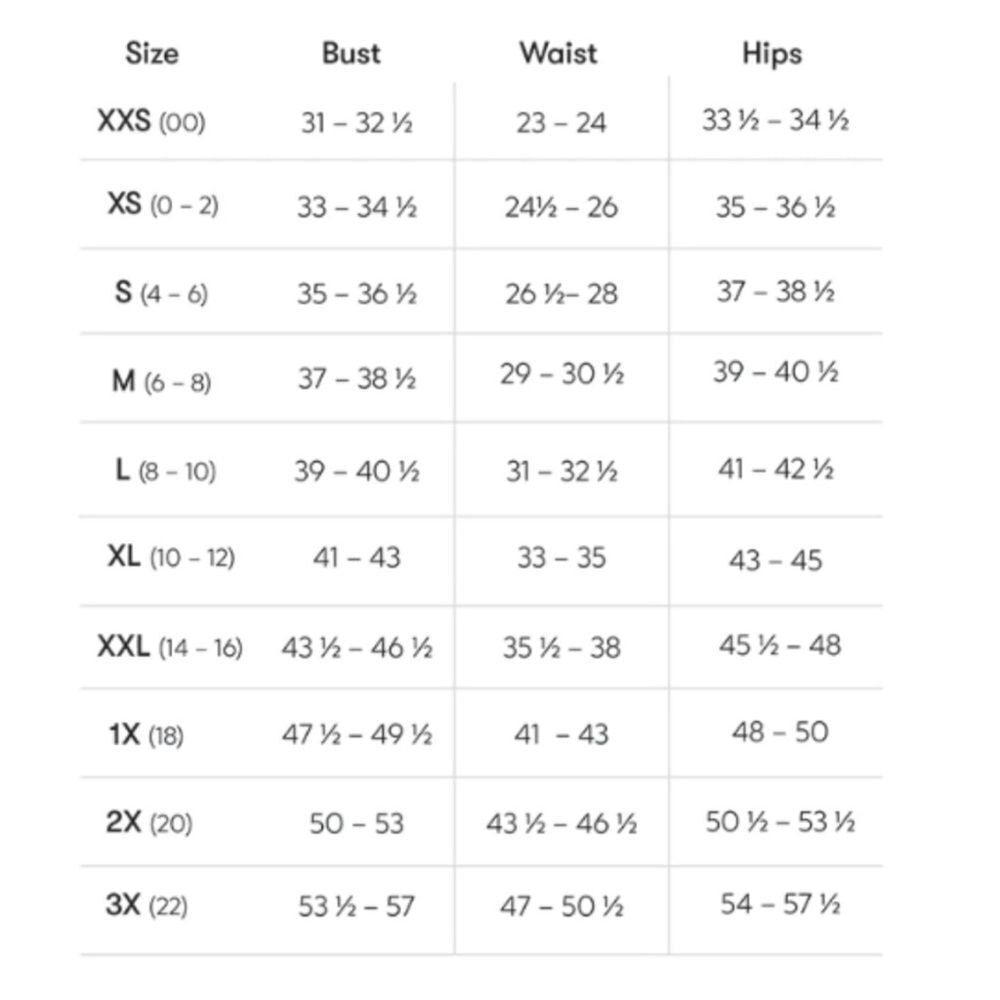Select the XS (0 - 2) size label
The width and height of the screenshot is (1000, 1000).
pyautogui.click(x=163, y=205)
